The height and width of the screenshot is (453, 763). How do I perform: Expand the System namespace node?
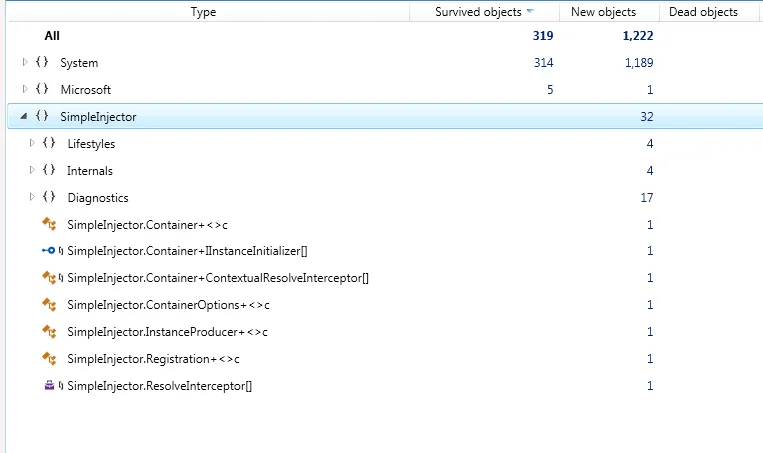click(x=25, y=62)
